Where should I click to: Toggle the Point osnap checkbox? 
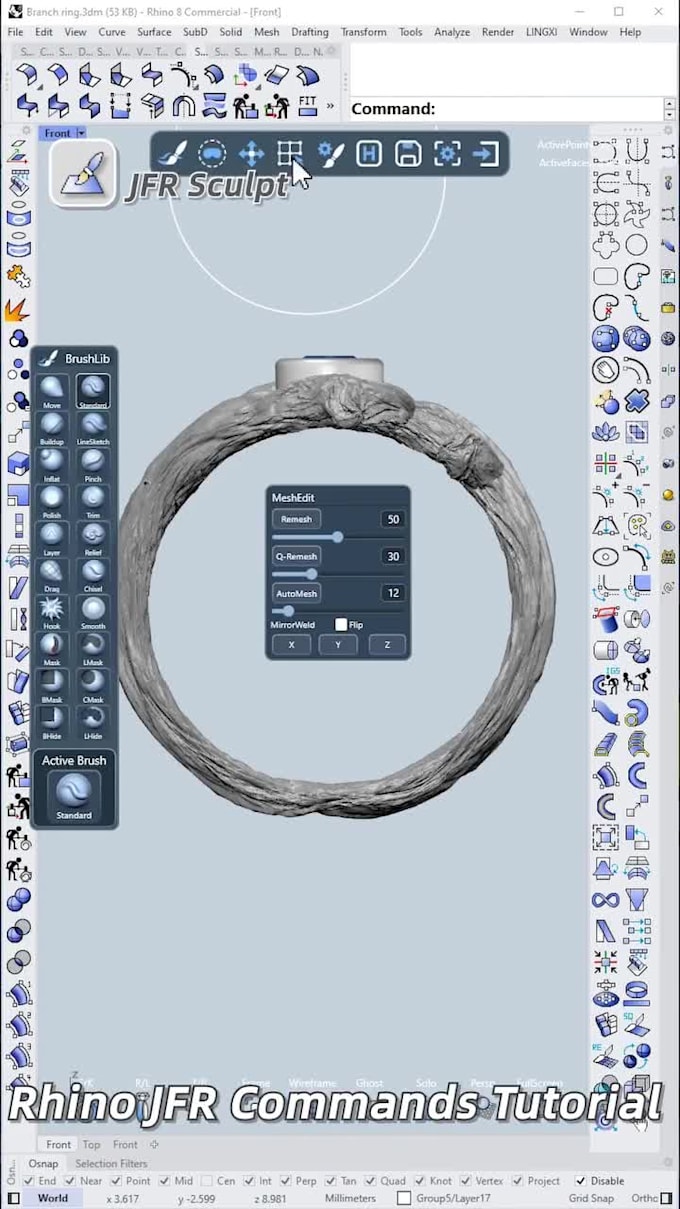[x=115, y=1181]
